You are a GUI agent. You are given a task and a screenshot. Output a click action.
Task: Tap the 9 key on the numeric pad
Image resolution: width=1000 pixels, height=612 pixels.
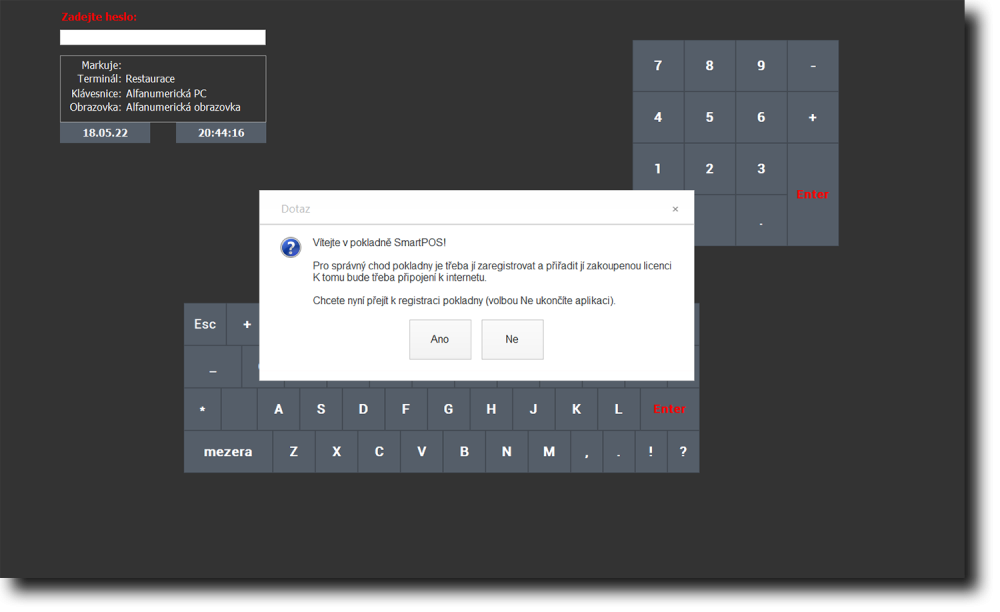coord(761,66)
